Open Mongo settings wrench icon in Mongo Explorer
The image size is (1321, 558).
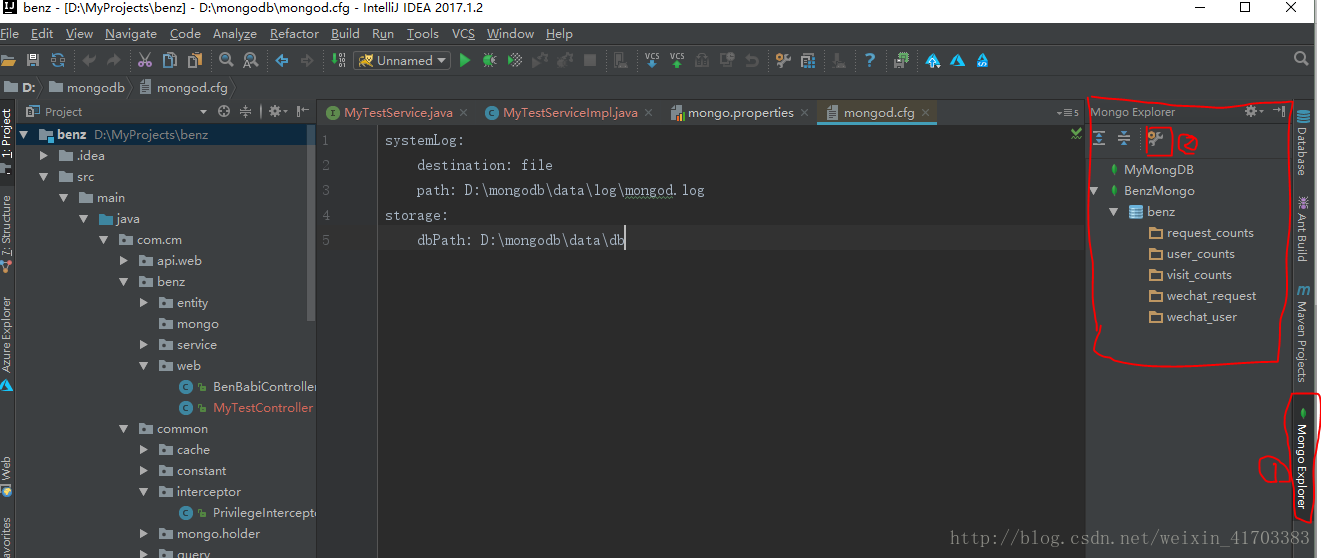click(1156, 139)
